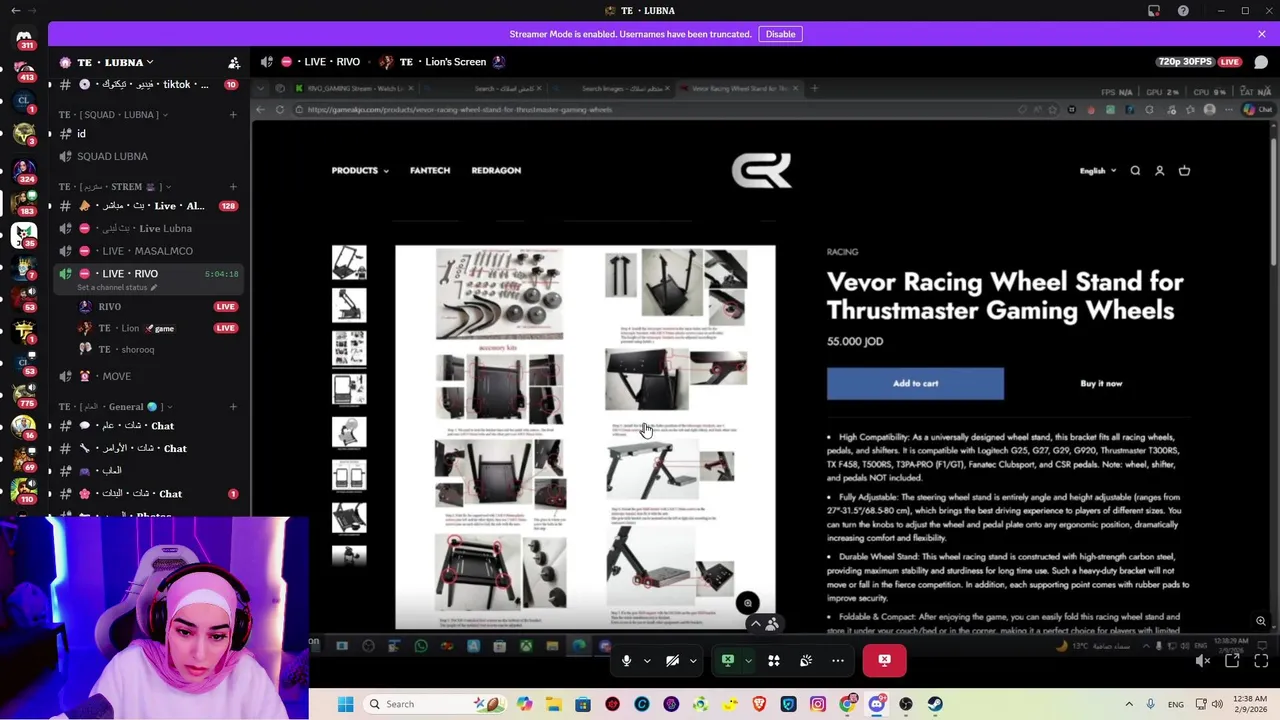Open Discord help icon in title bar
1280x720 pixels.
tap(1183, 11)
